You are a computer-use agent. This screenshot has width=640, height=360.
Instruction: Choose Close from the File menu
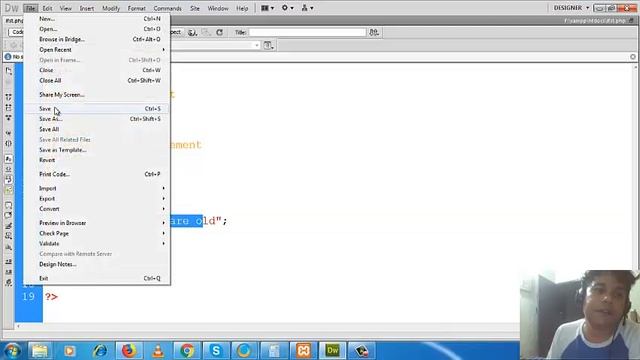point(97,70)
